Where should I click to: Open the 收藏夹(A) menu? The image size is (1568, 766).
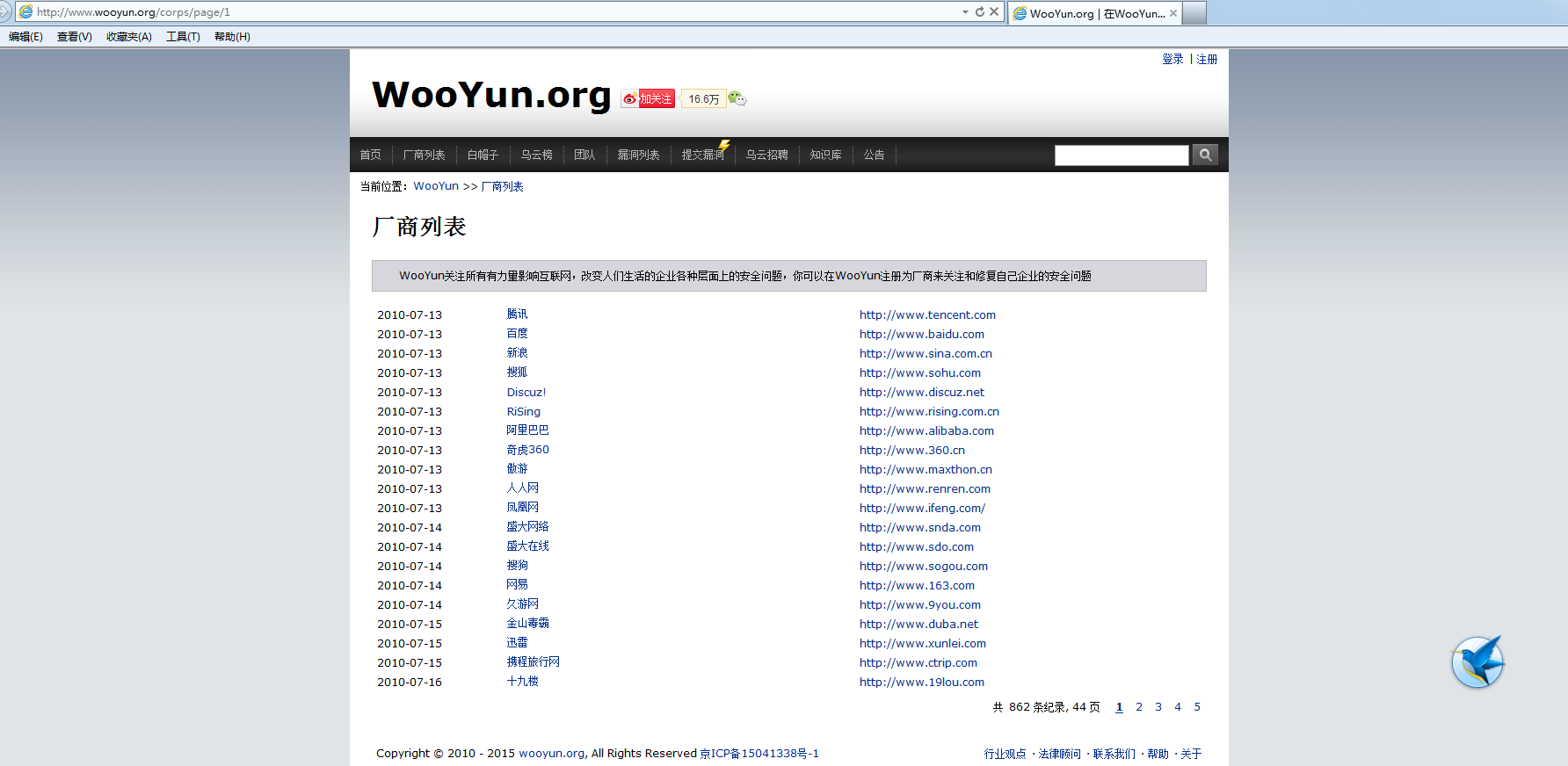click(129, 37)
